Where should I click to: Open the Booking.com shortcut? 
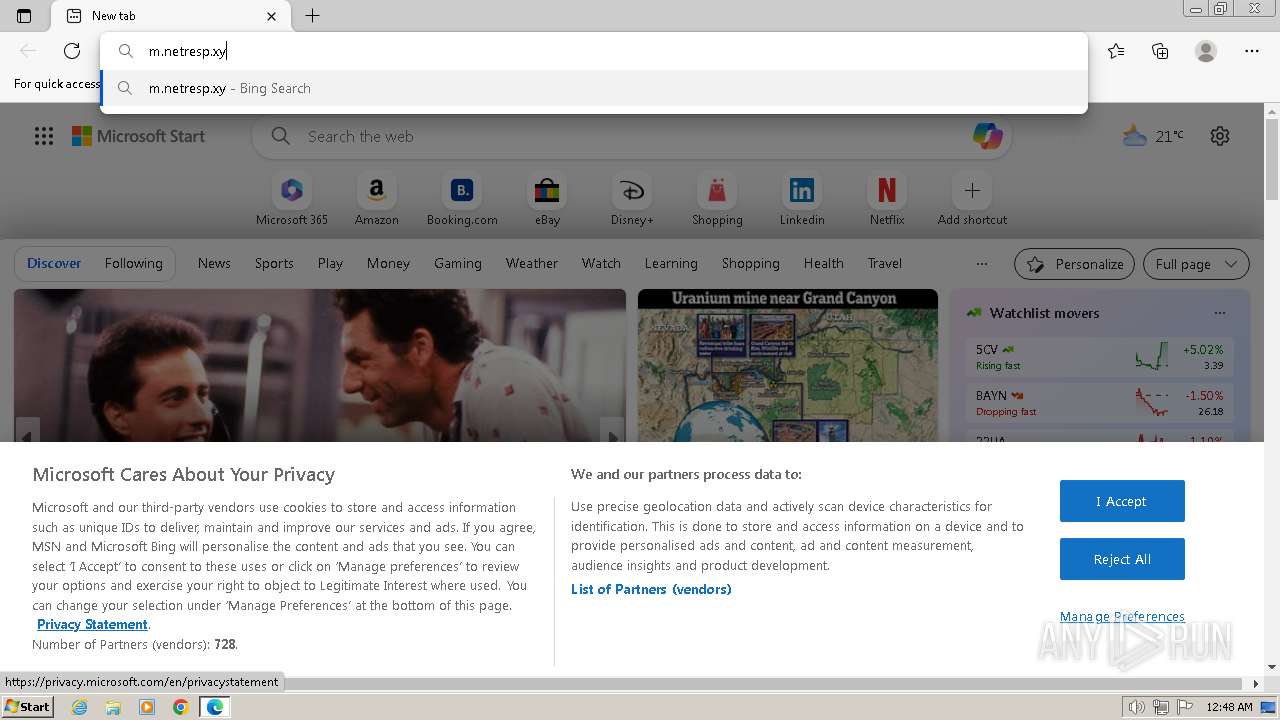coord(462,199)
